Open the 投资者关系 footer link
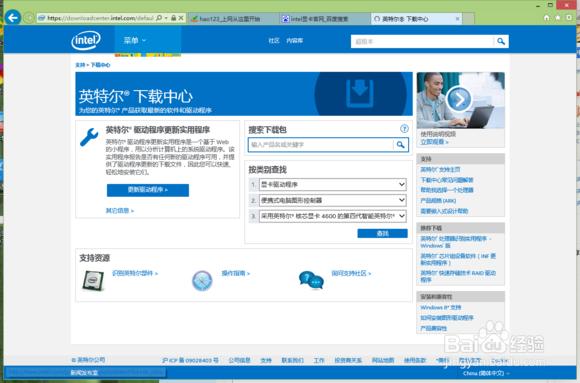This screenshot has width=580, height=383. click(348, 360)
